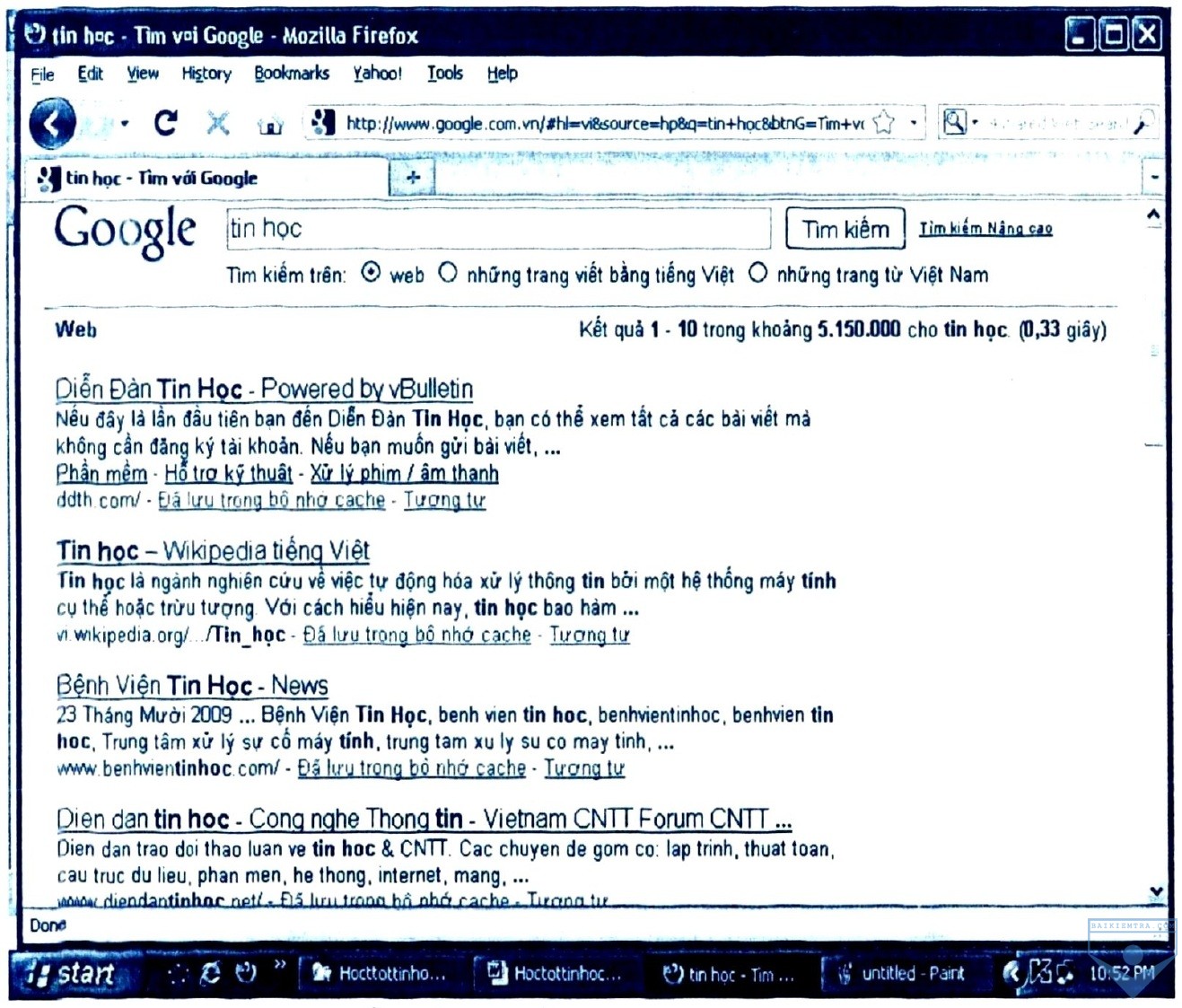The width and height of the screenshot is (1182, 1008).
Task: Click the page scrollbar up arrow
Action: (1154, 215)
